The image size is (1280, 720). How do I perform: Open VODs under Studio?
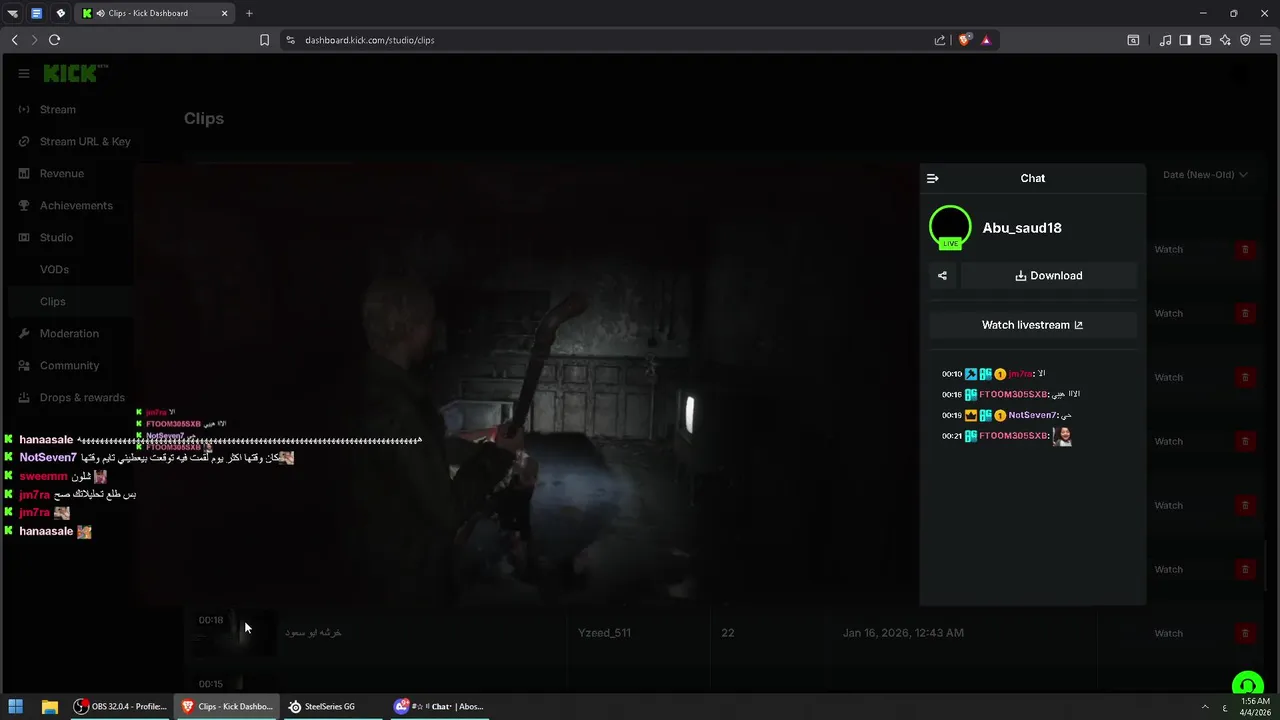(54, 269)
